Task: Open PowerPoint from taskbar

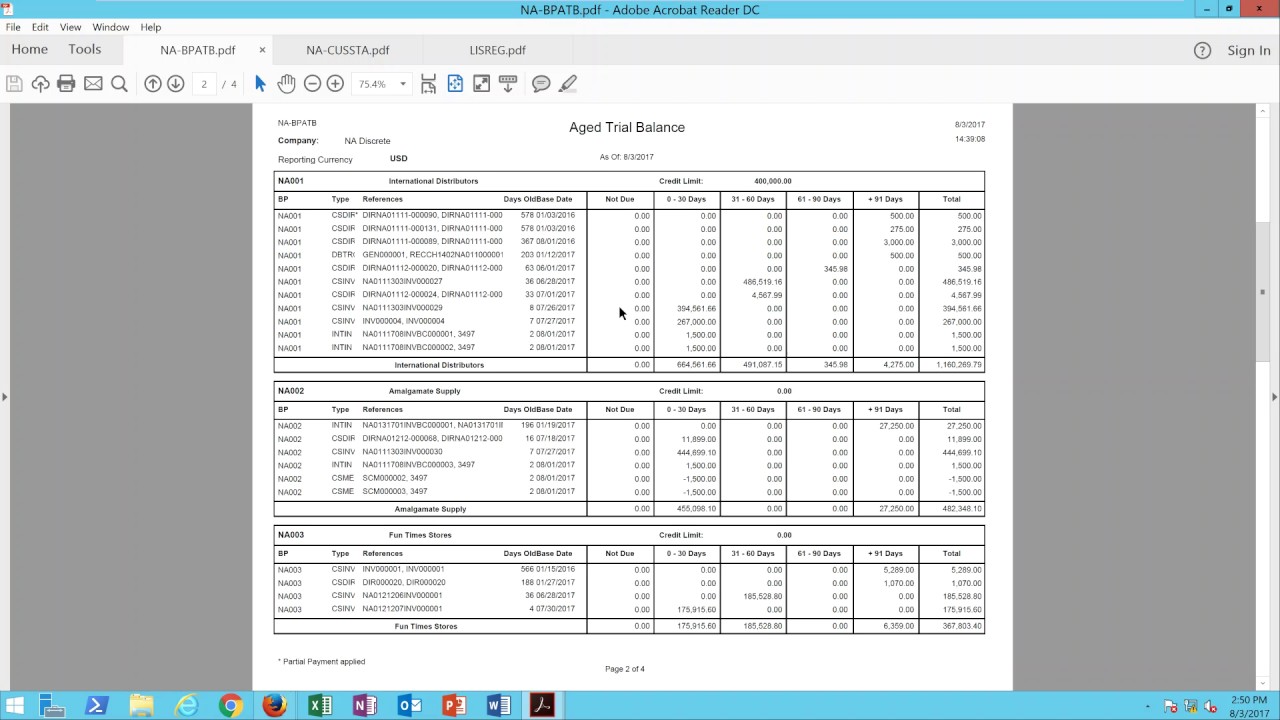Action: (x=454, y=706)
